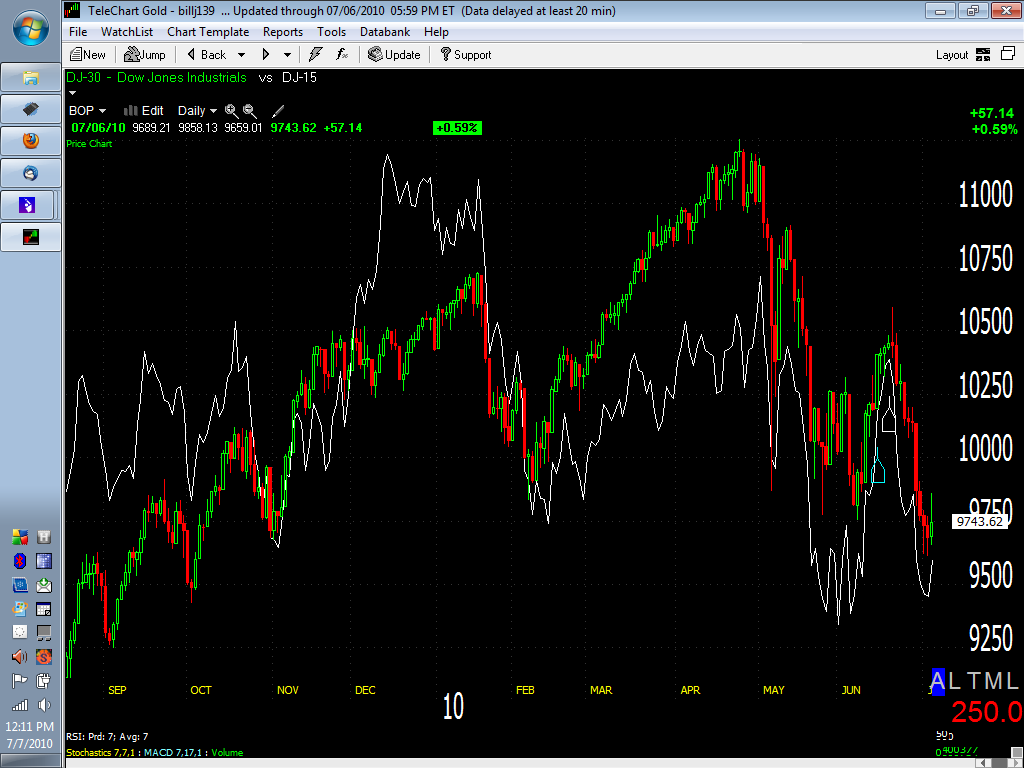Open the Databank menu

385,32
